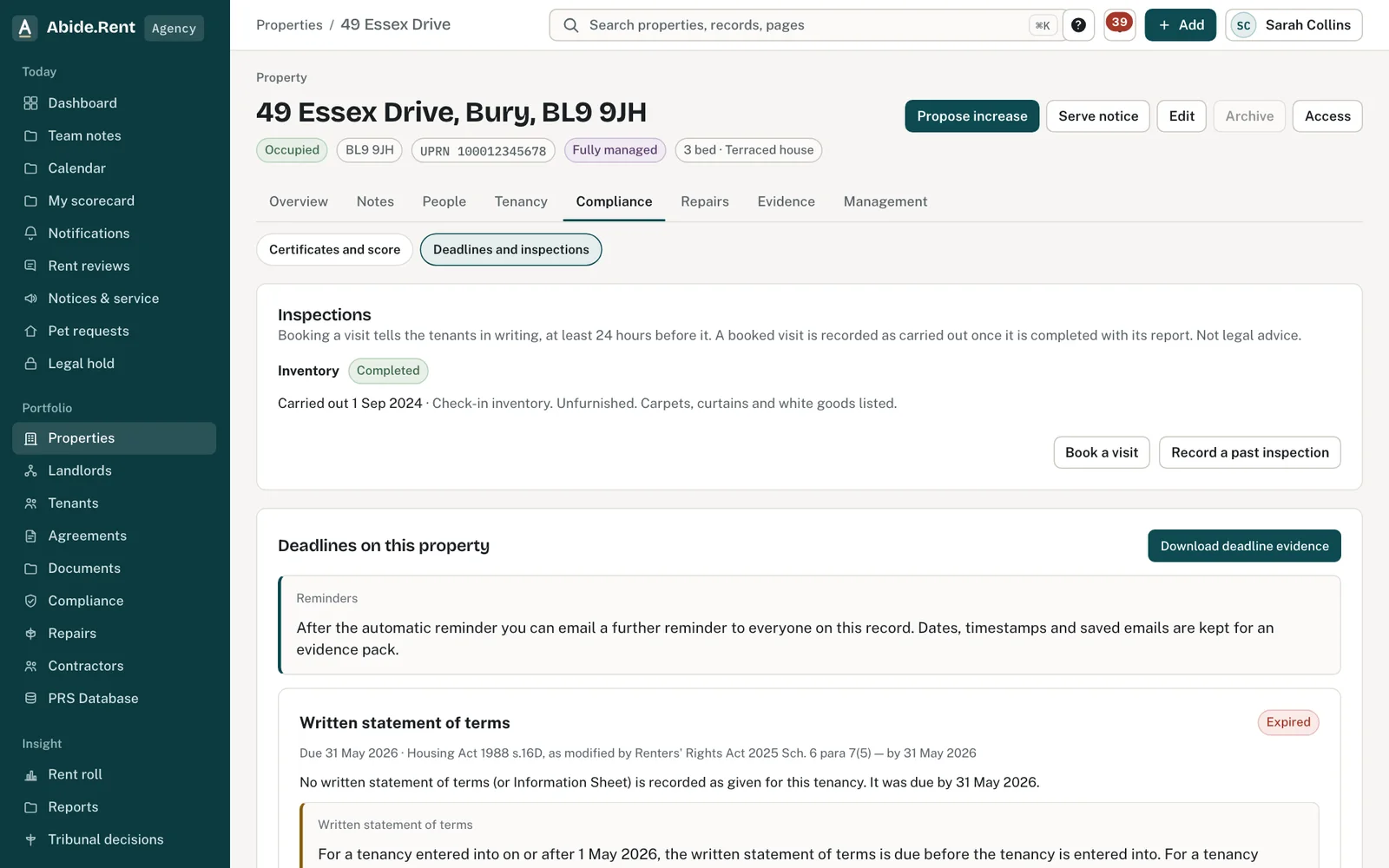Image resolution: width=1389 pixels, height=868 pixels.
Task: Click the Notifications bell icon in sidebar
Action: point(30,233)
